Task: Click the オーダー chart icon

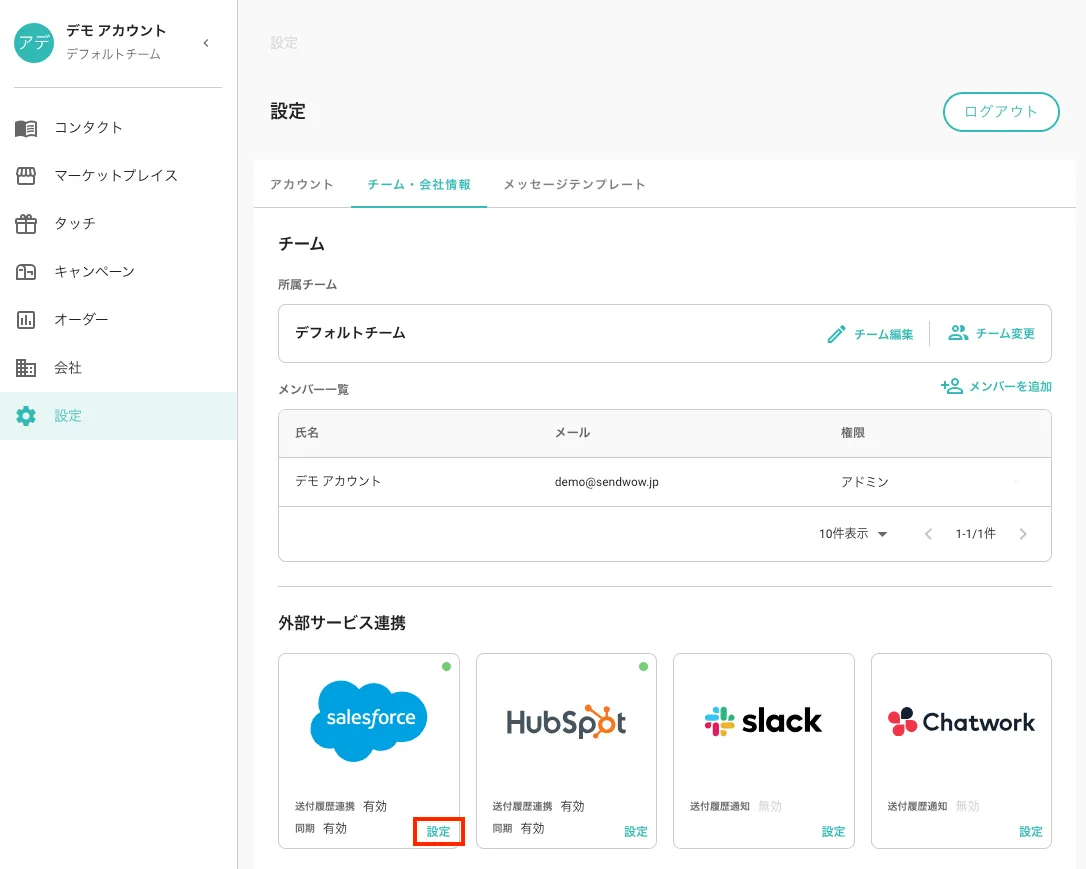Action: click(26, 320)
